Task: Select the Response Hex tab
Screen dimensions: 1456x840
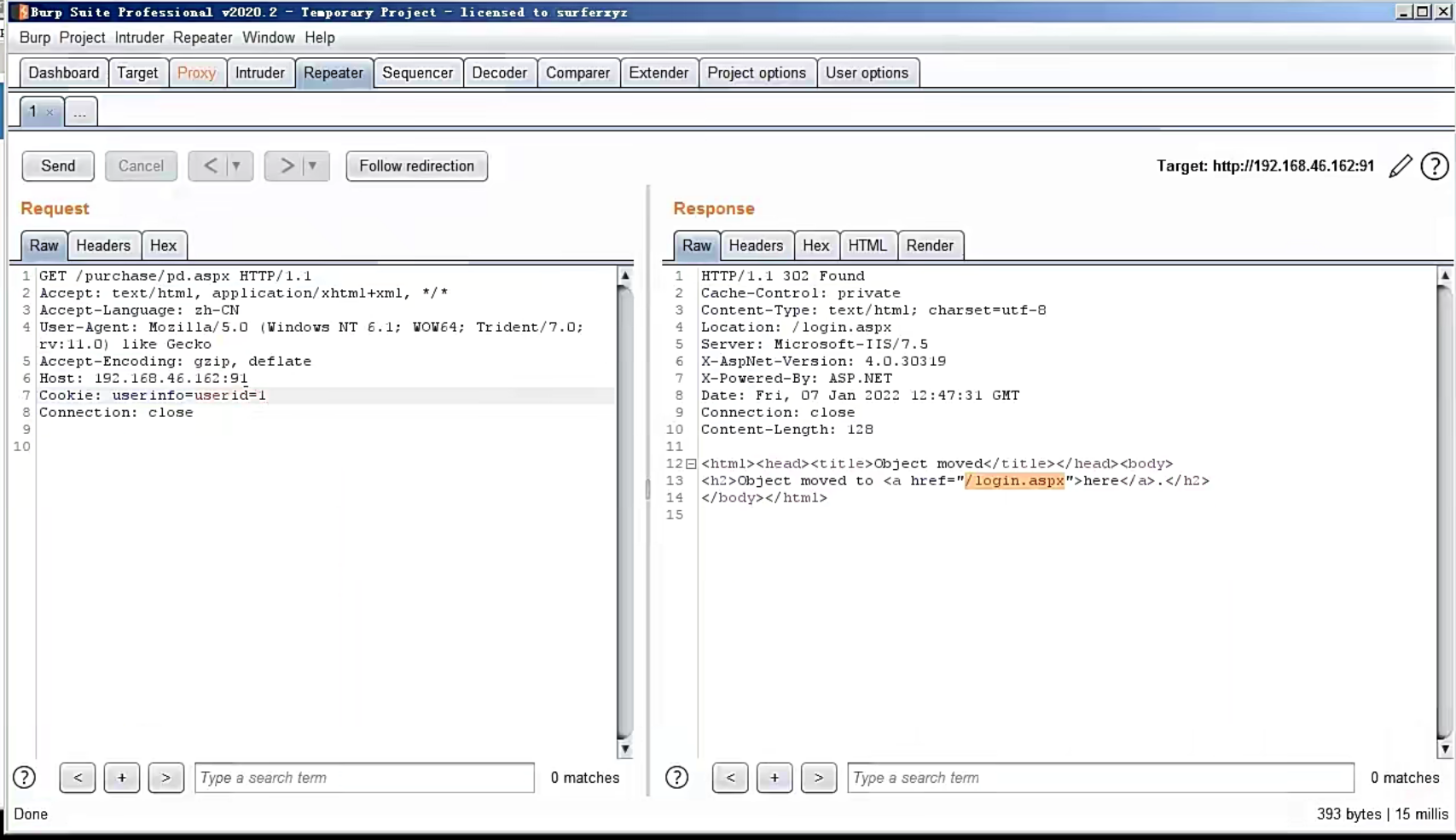Action: click(816, 246)
